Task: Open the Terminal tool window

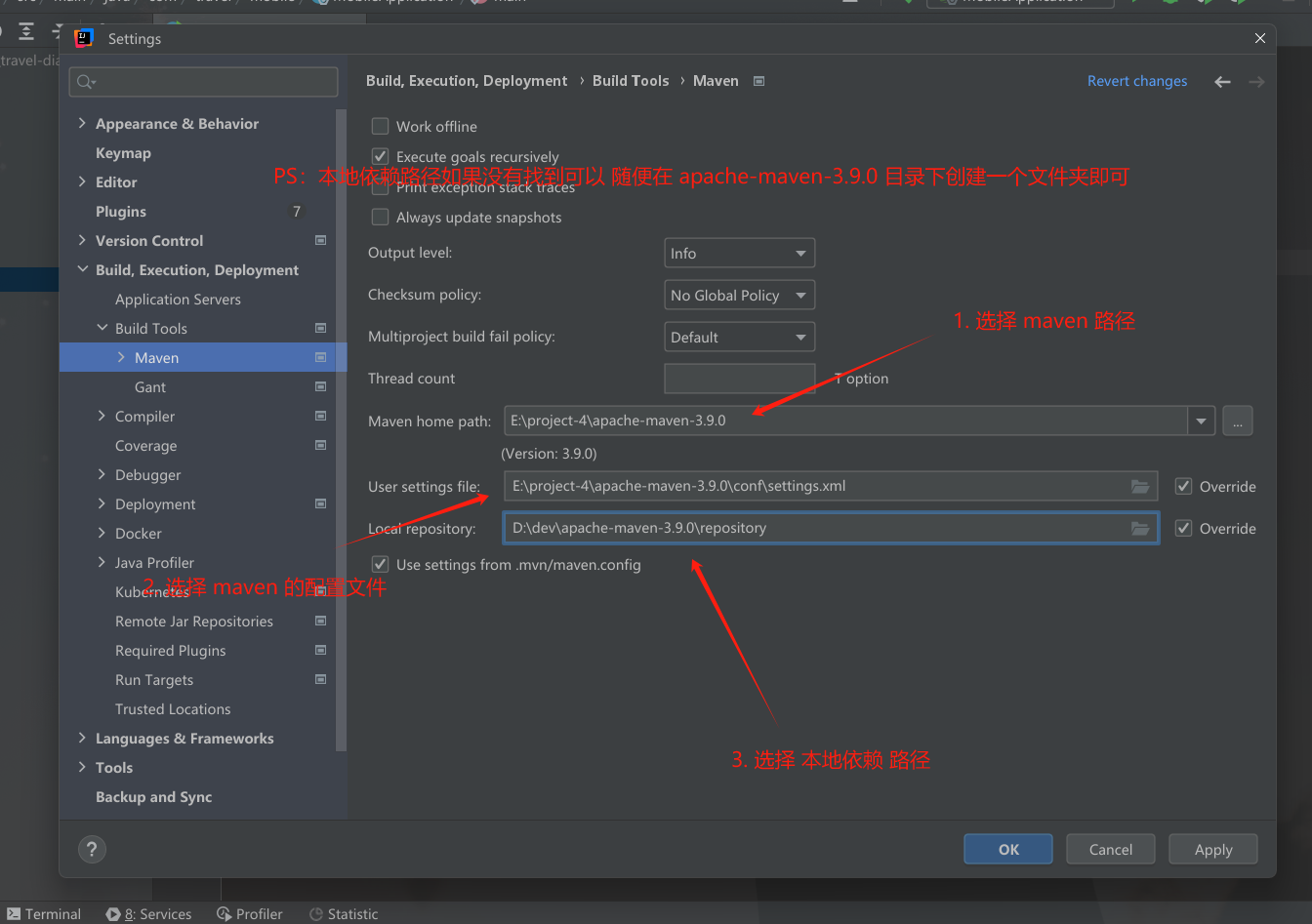Action: (x=44, y=914)
